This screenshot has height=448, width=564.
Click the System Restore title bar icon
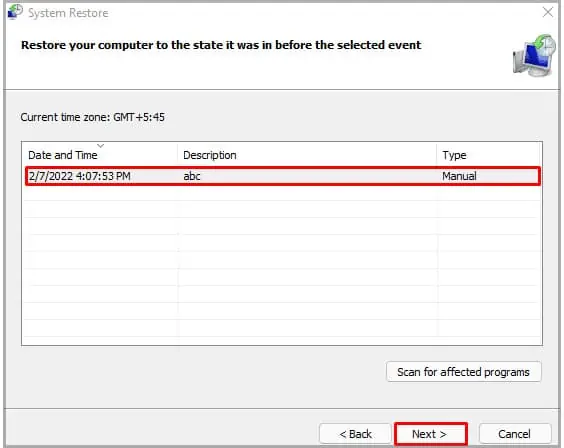15,12
